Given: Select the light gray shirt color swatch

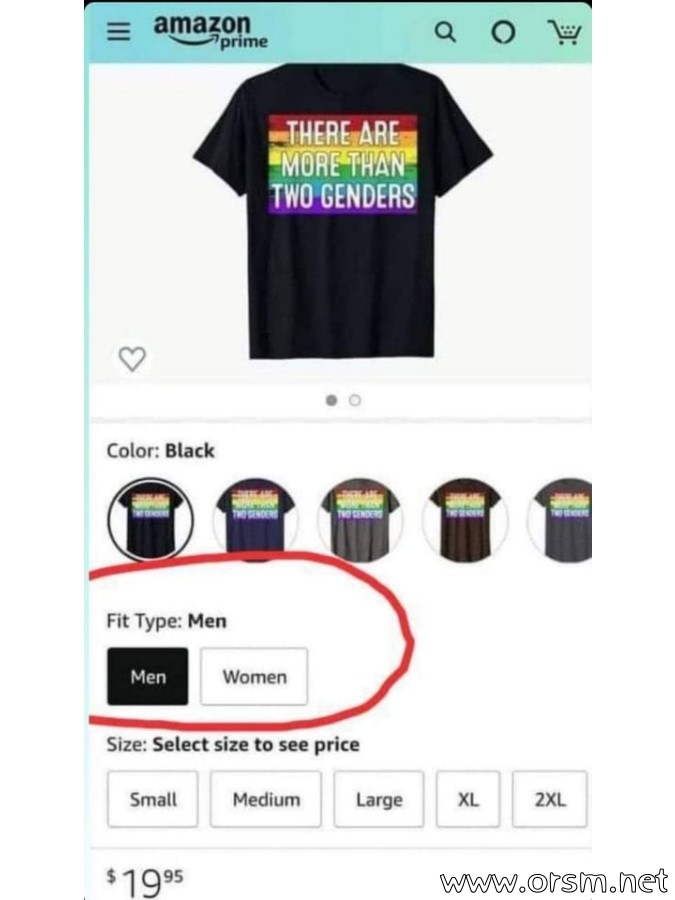Looking at the screenshot, I should click(360, 519).
